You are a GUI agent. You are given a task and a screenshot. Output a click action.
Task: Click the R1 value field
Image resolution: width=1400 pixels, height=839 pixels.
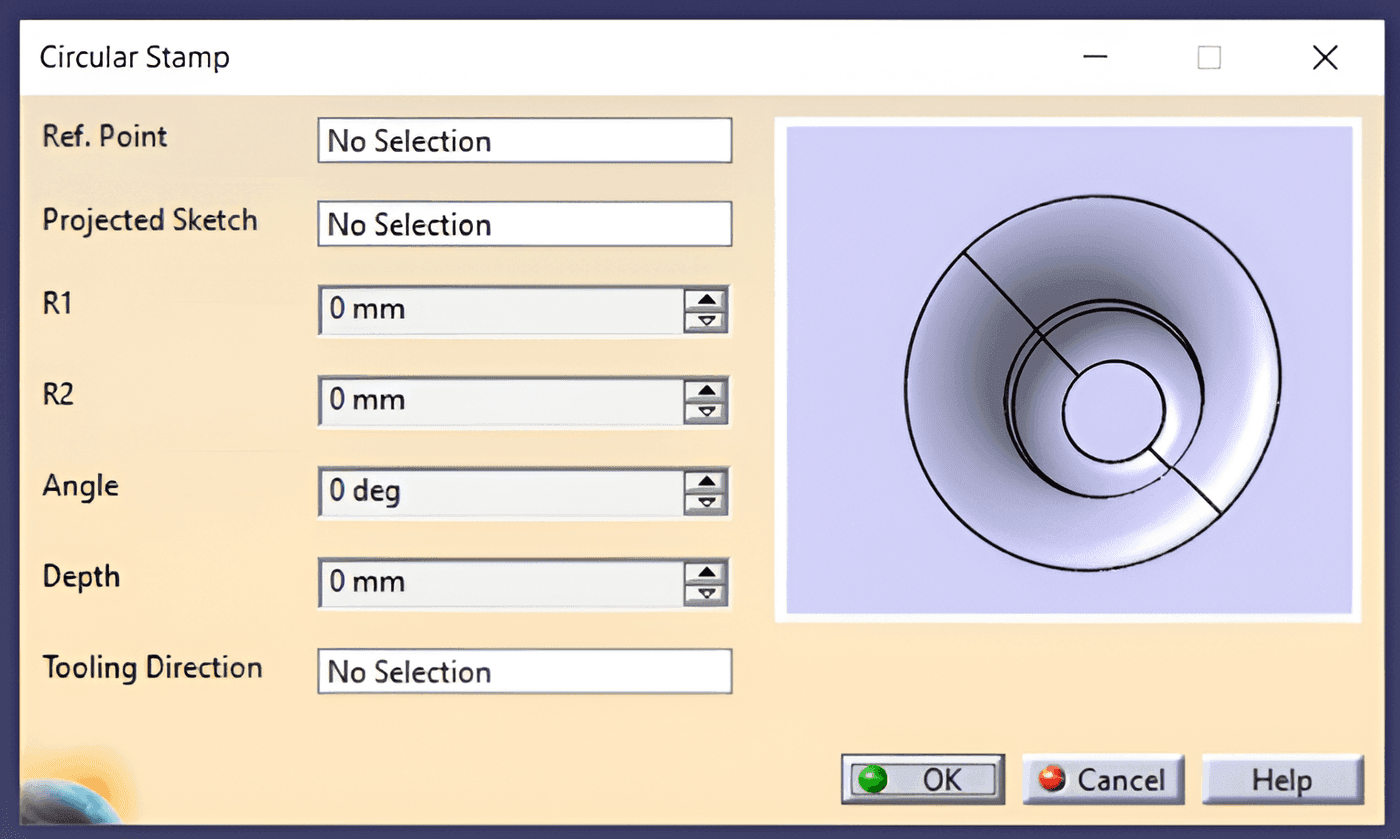click(x=501, y=310)
